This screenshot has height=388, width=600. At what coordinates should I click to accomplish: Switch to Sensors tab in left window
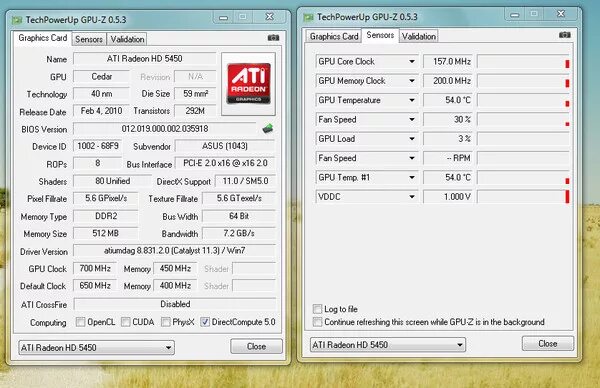(x=89, y=39)
